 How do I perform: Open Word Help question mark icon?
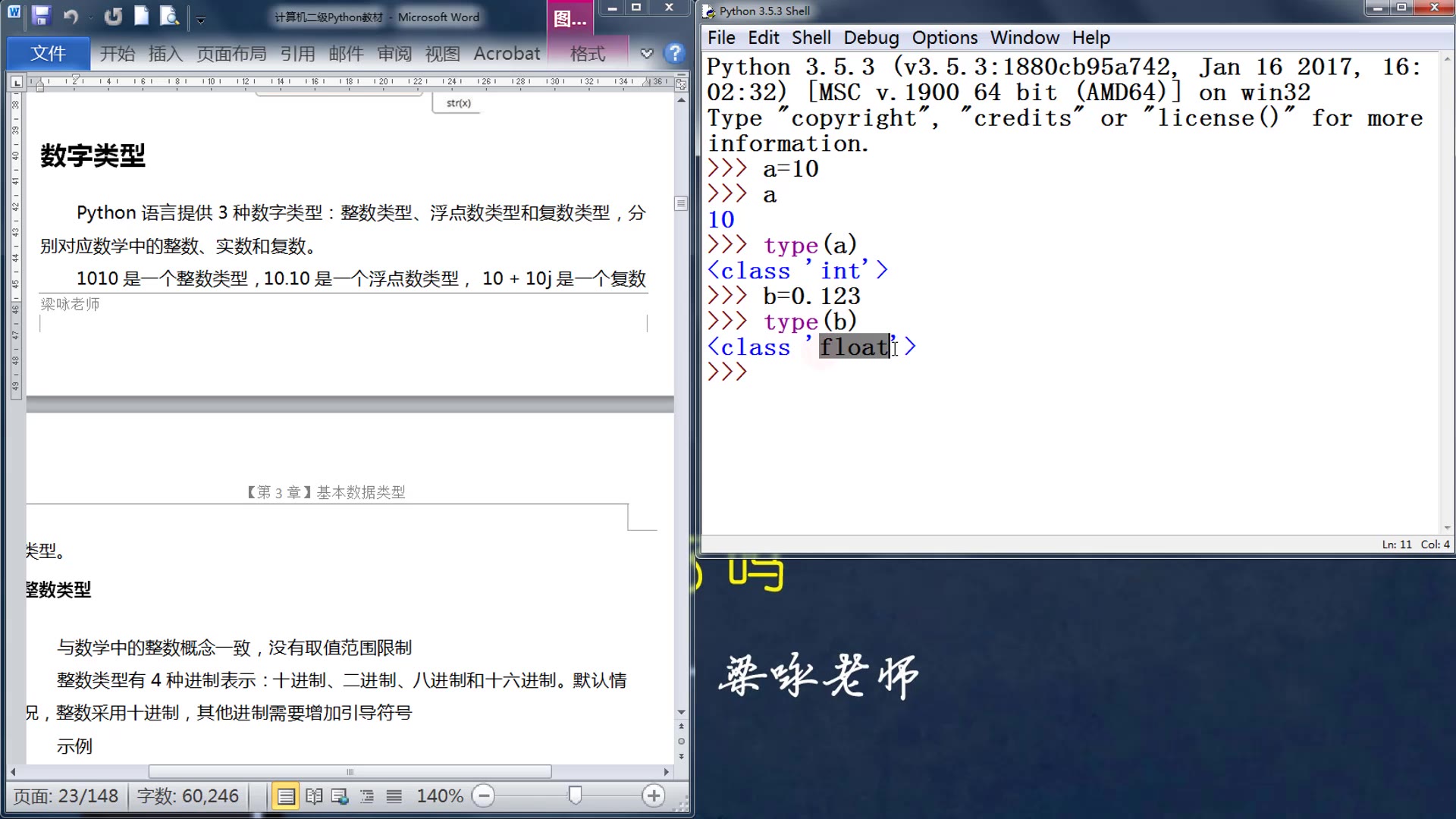pyautogui.click(x=674, y=53)
